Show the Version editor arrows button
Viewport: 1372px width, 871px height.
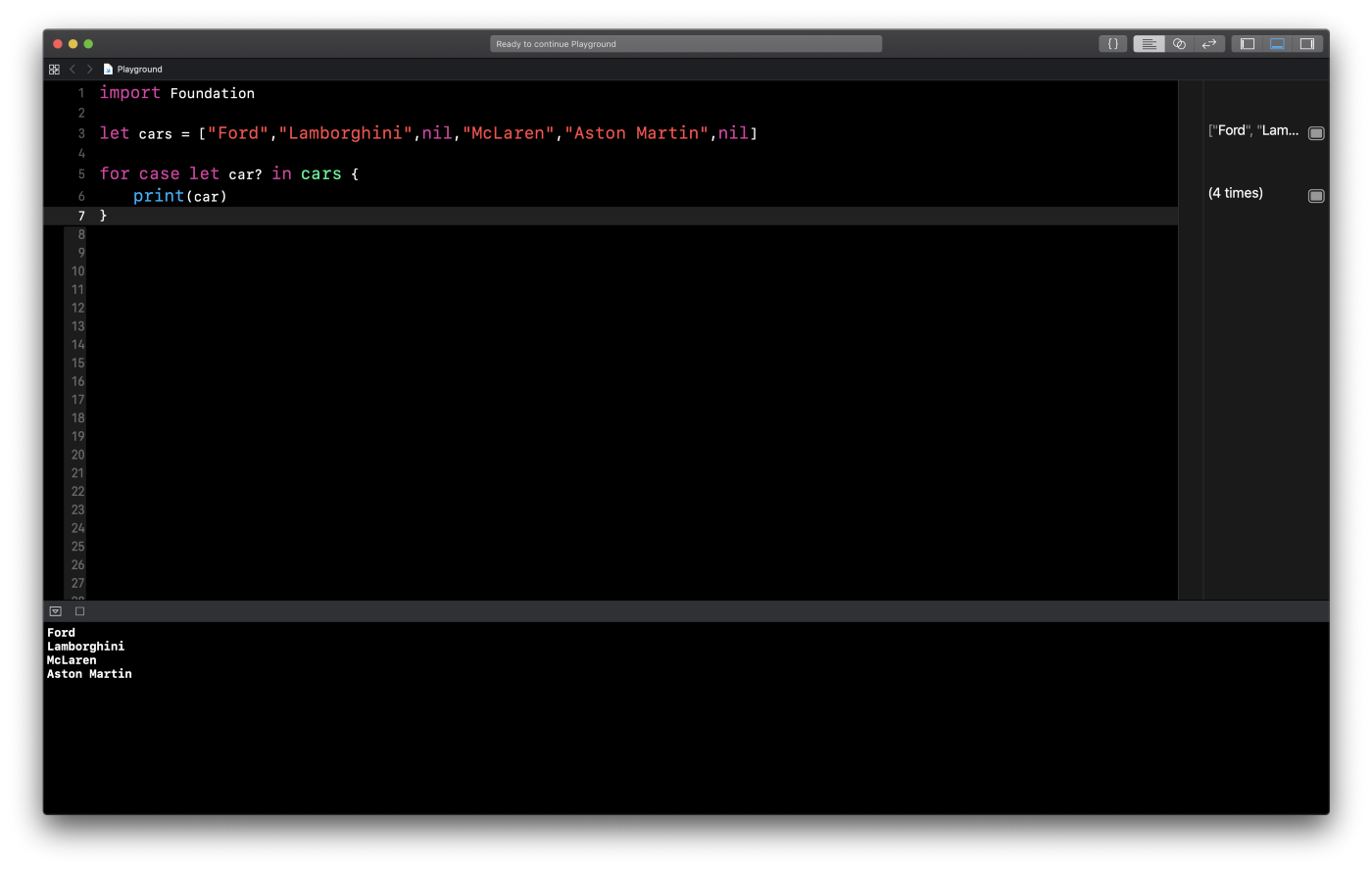coord(1209,44)
